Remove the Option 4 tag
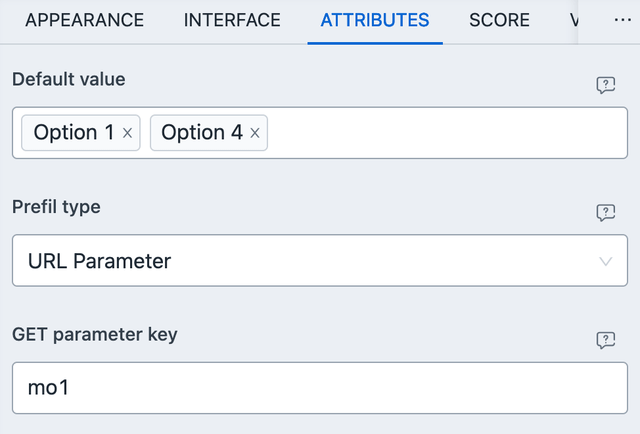This screenshot has height=434, width=640. tap(255, 133)
